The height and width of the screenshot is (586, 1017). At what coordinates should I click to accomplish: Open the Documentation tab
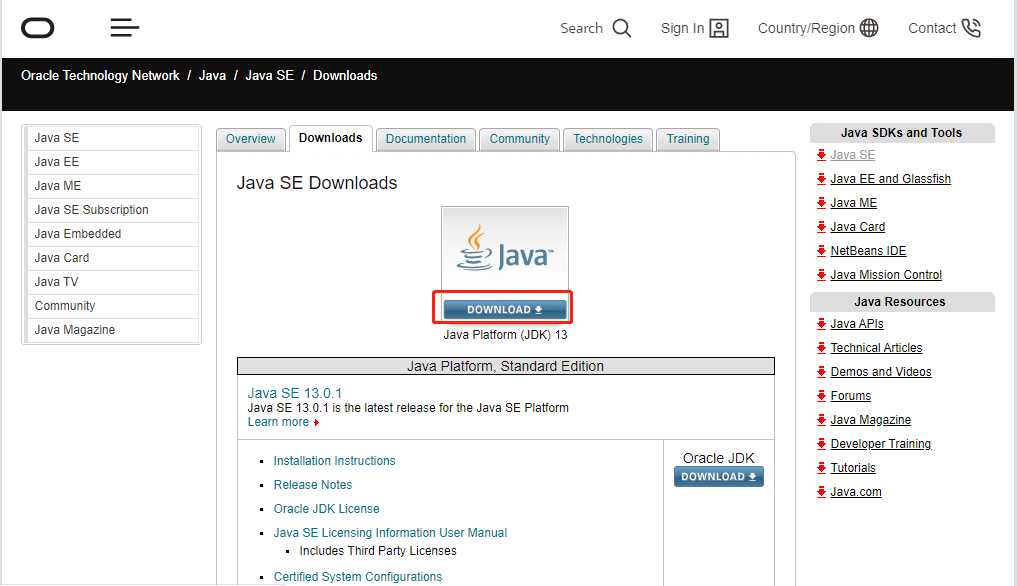point(425,139)
